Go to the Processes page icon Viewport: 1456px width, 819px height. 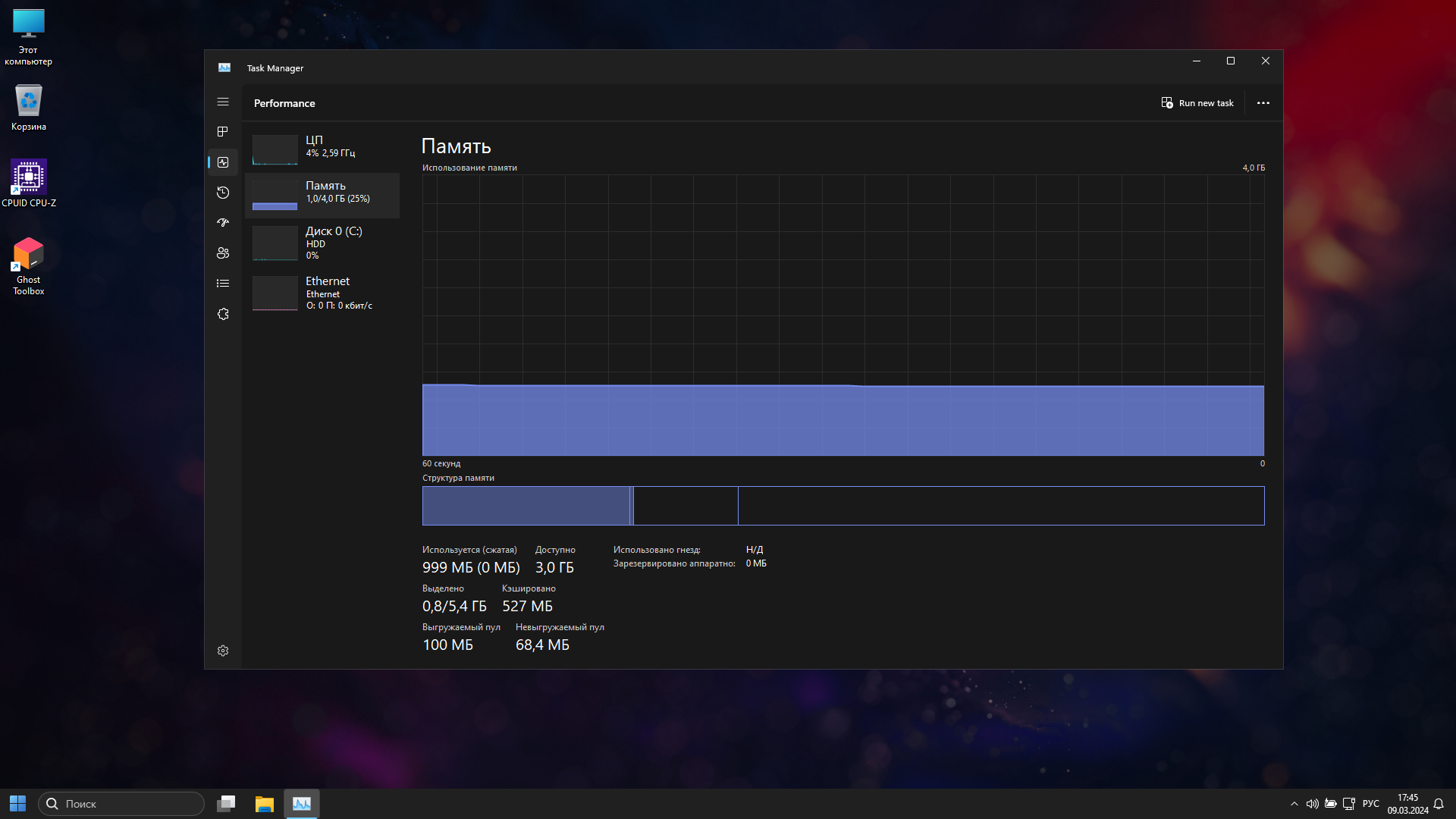click(x=223, y=132)
